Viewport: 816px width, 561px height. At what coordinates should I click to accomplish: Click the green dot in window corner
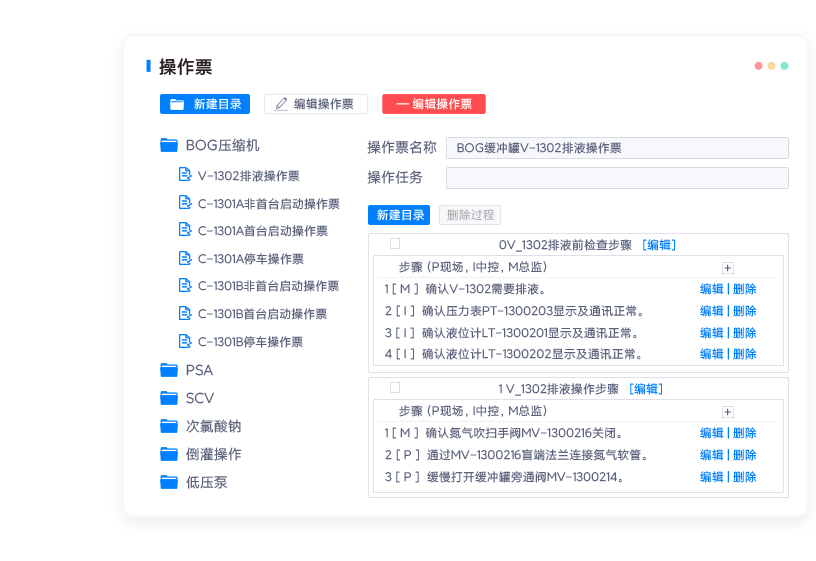[785, 66]
